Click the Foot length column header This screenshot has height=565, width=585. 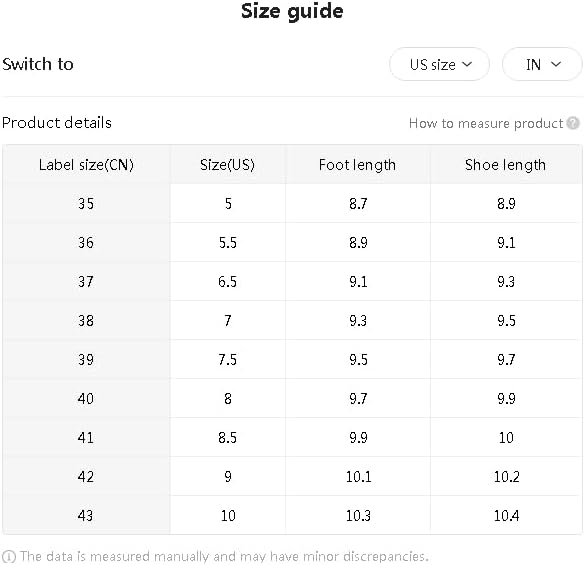(357, 165)
